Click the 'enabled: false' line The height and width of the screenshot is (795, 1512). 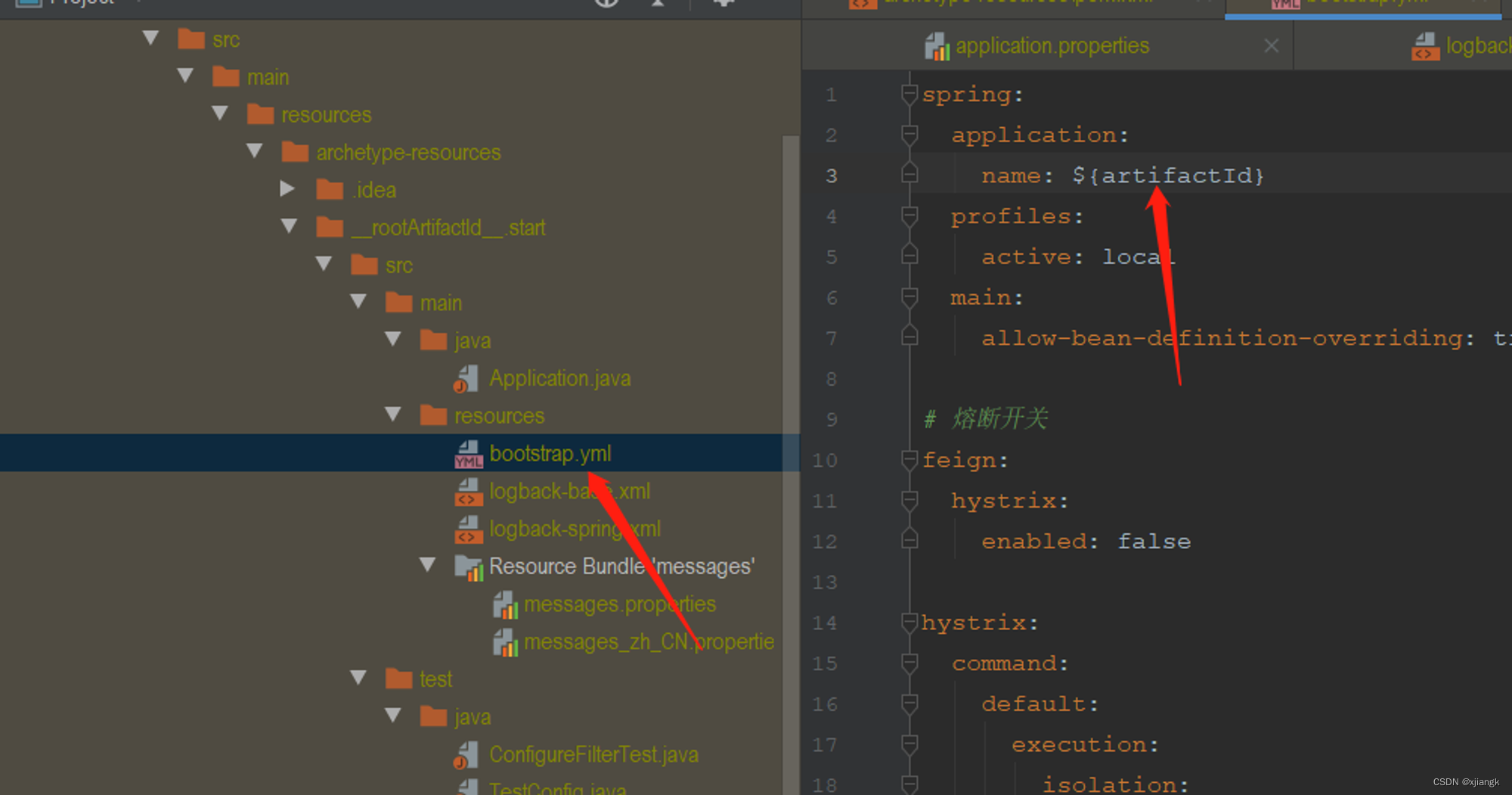coord(1086,542)
